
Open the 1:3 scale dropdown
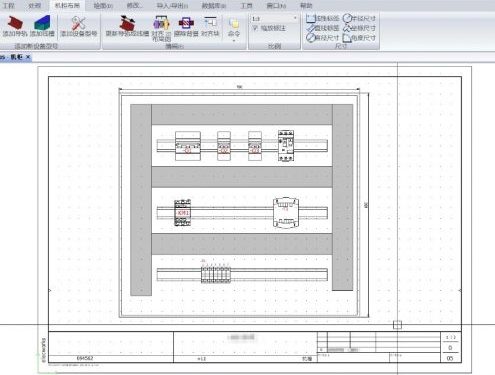point(275,18)
